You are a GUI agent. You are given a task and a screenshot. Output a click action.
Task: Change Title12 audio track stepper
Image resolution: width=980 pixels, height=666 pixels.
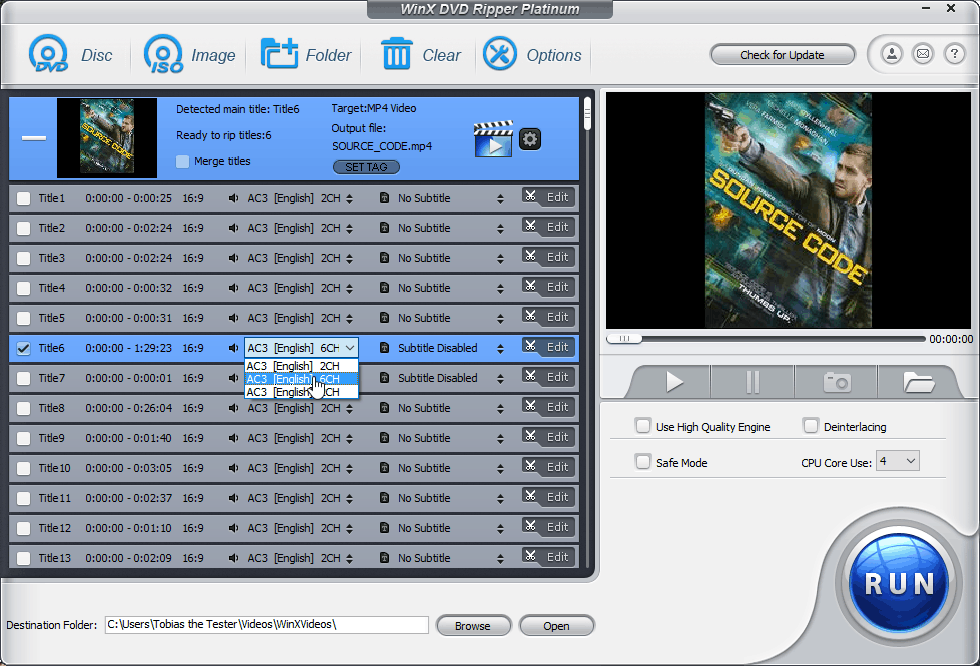pos(349,529)
